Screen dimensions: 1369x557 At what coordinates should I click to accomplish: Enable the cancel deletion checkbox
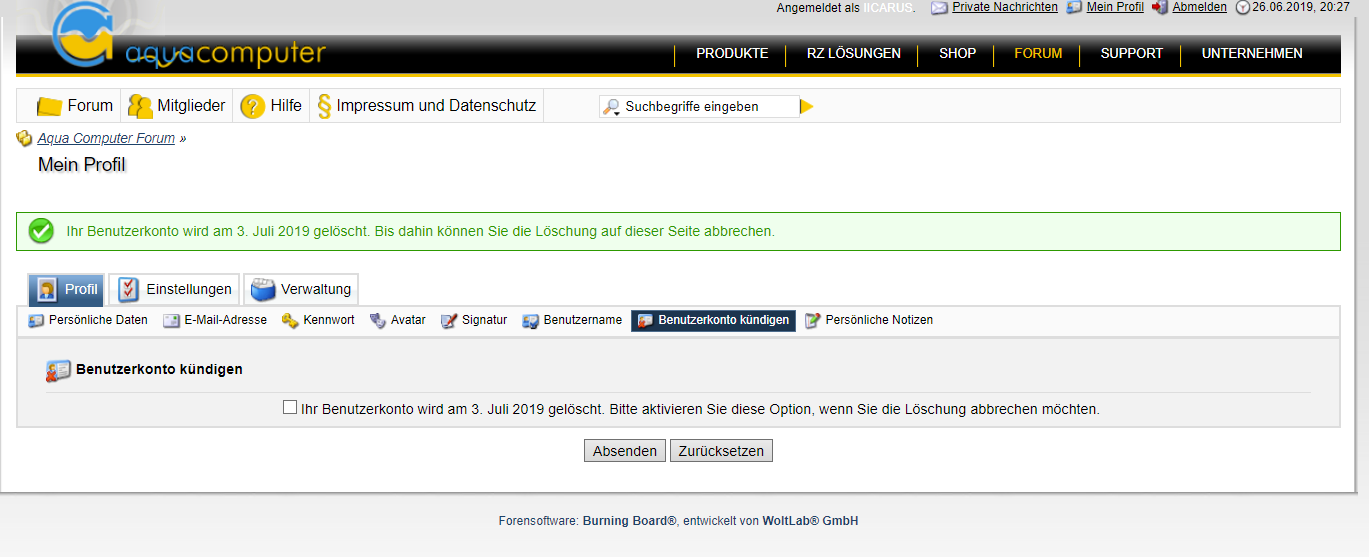click(290, 407)
